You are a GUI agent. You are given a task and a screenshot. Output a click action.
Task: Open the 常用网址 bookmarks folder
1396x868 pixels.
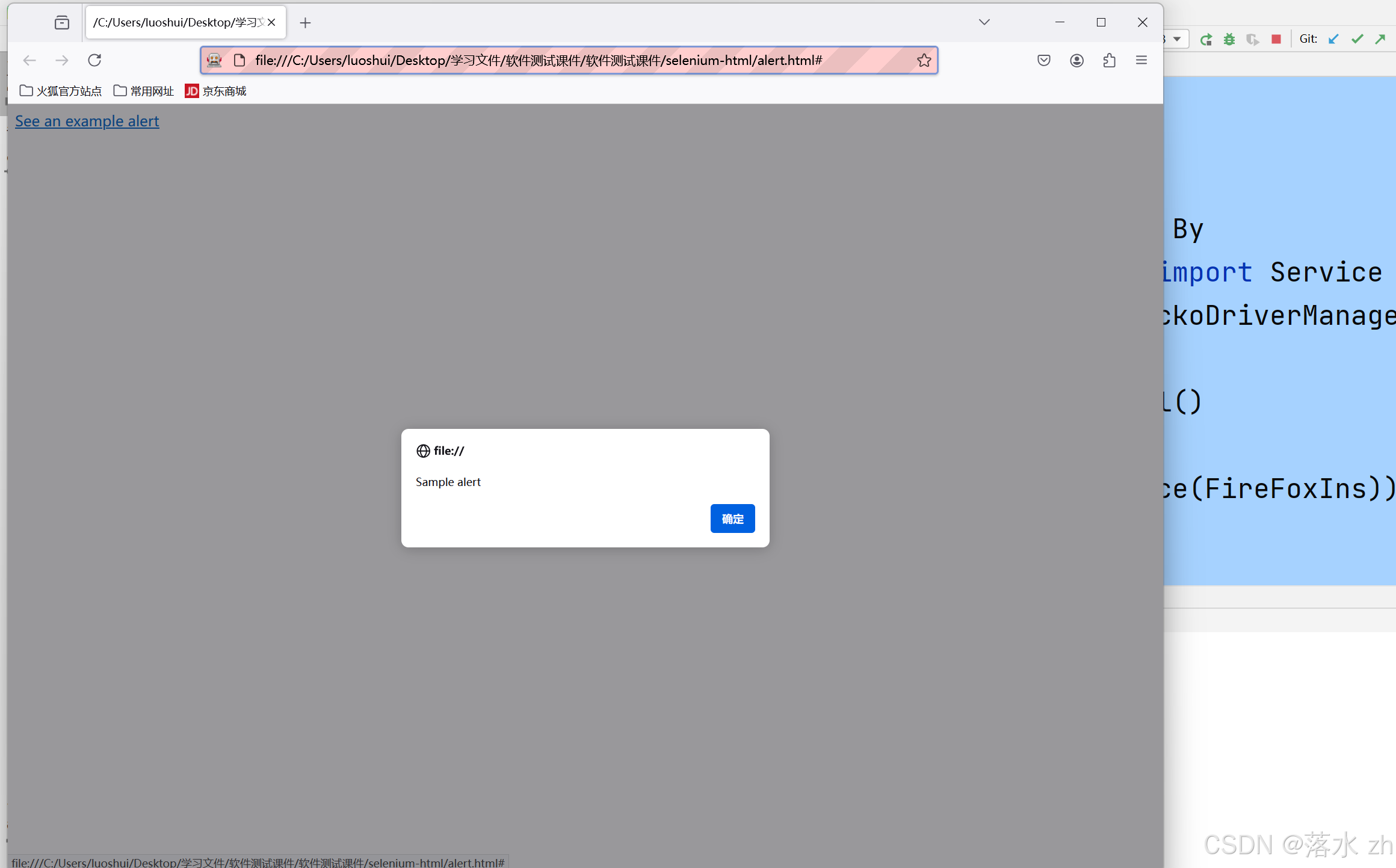pos(144,91)
